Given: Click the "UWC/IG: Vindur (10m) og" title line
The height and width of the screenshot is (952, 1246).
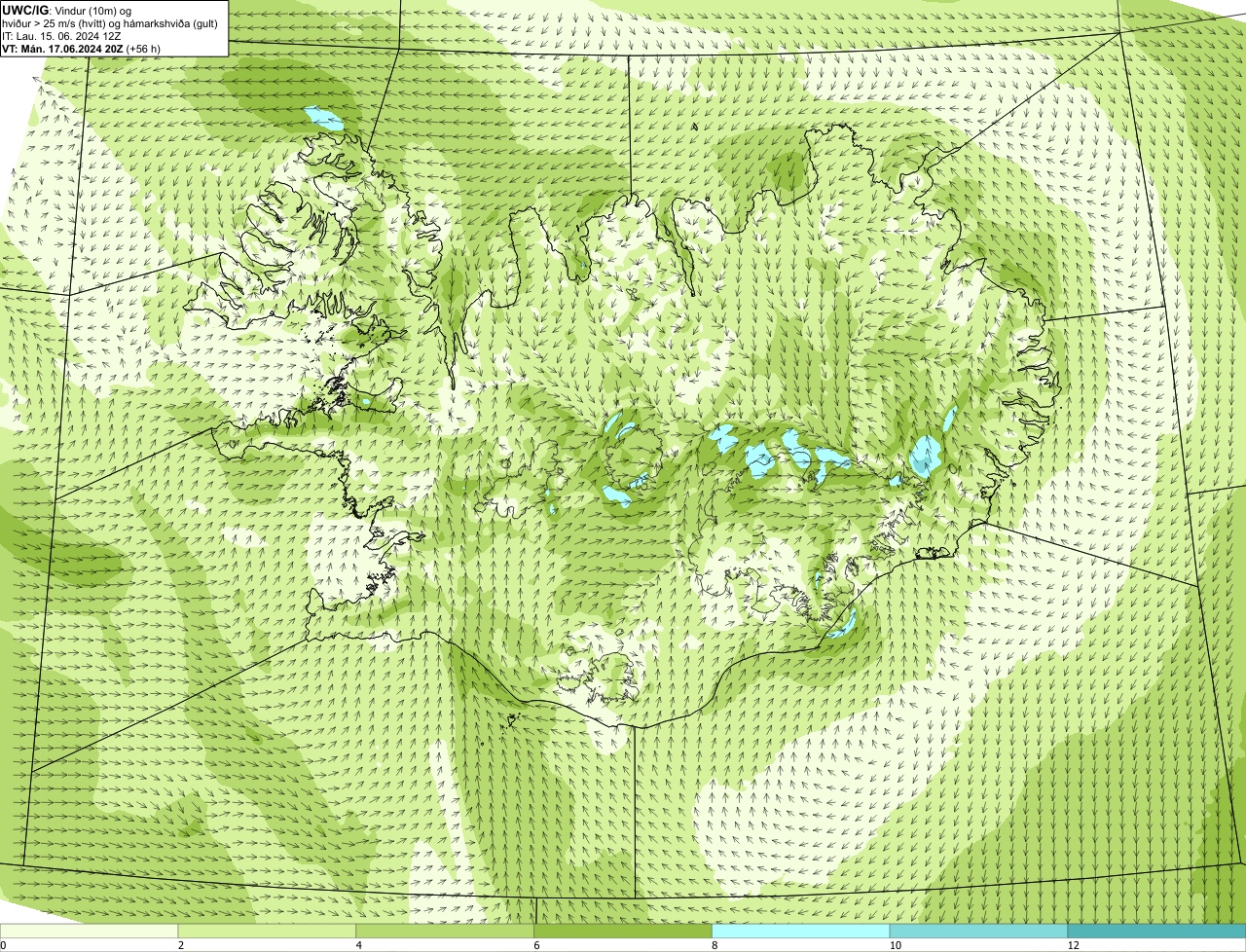Looking at the screenshot, I should [66, 10].
